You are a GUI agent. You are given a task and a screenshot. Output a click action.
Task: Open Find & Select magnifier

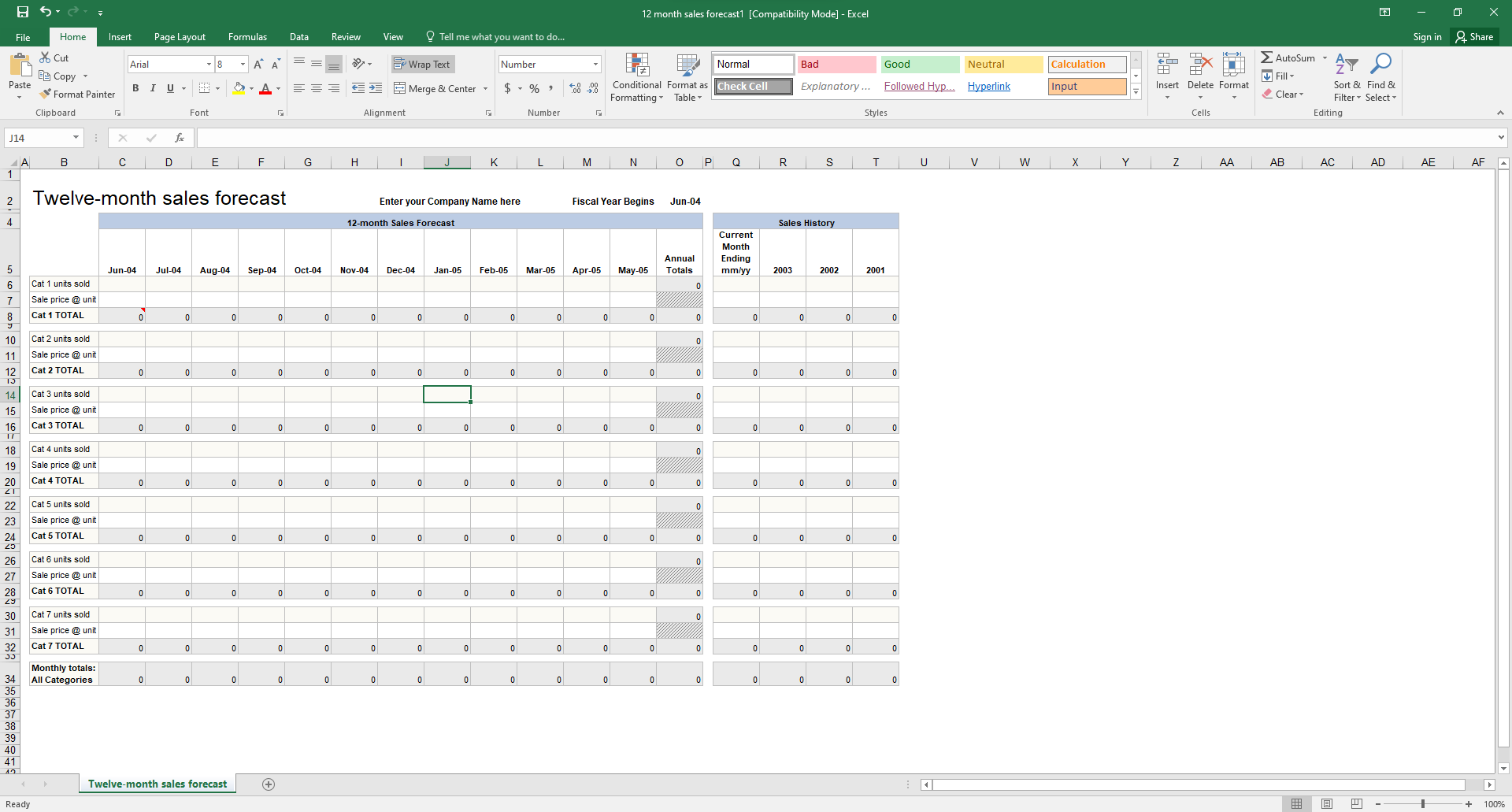(1380, 65)
